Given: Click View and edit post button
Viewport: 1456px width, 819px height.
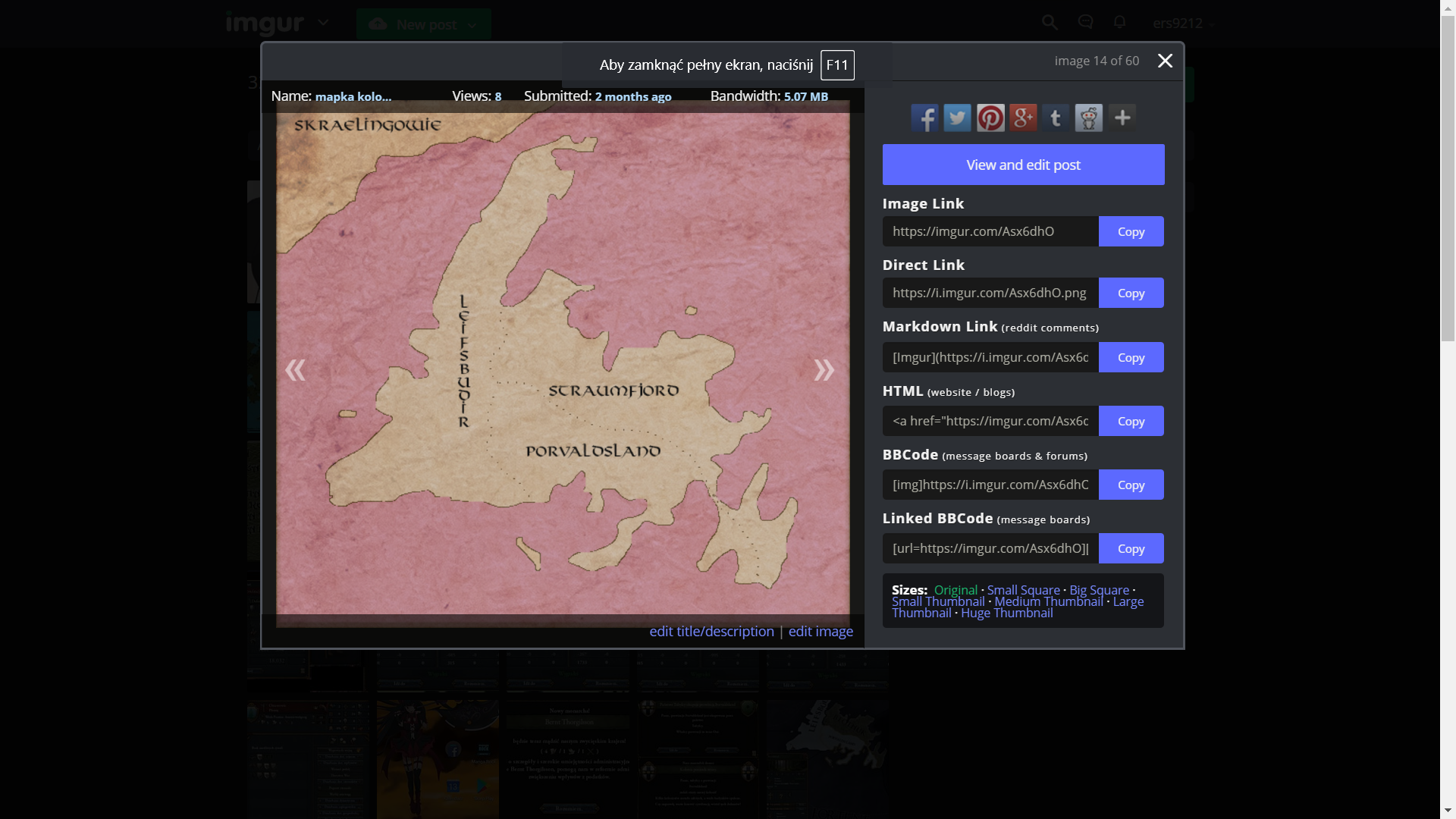Looking at the screenshot, I should click(1023, 165).
